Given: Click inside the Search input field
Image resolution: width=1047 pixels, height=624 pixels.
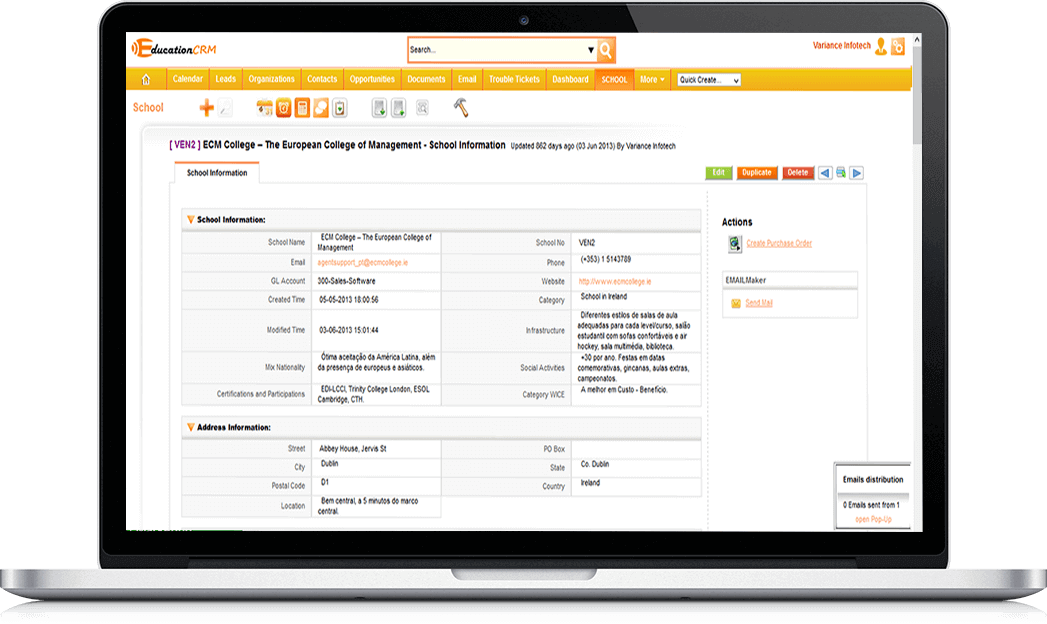Looking at the screenshot, I should pyautogui.click(x=495, y=49).
